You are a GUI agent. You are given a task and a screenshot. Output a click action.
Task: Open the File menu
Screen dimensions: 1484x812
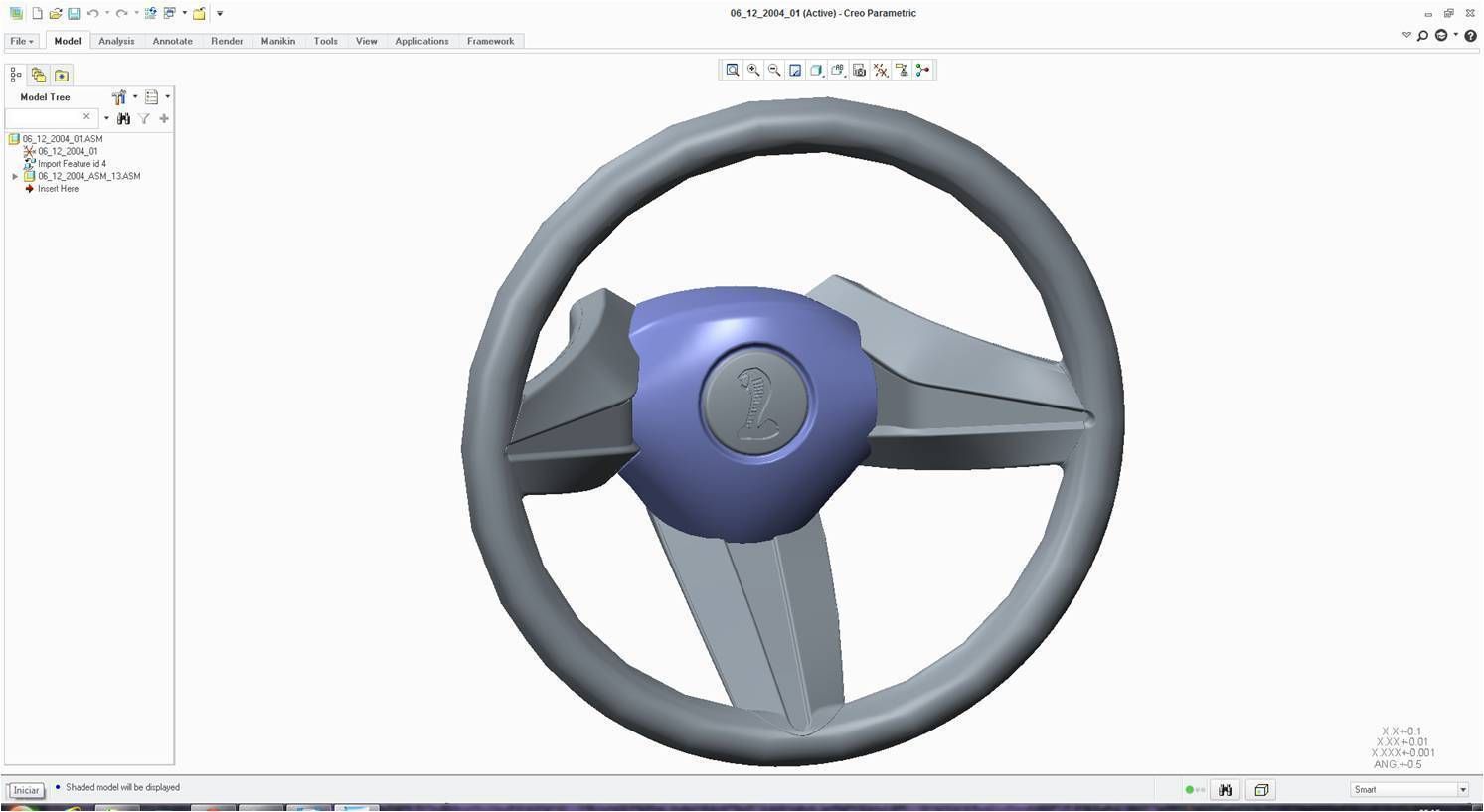point(22,41)
